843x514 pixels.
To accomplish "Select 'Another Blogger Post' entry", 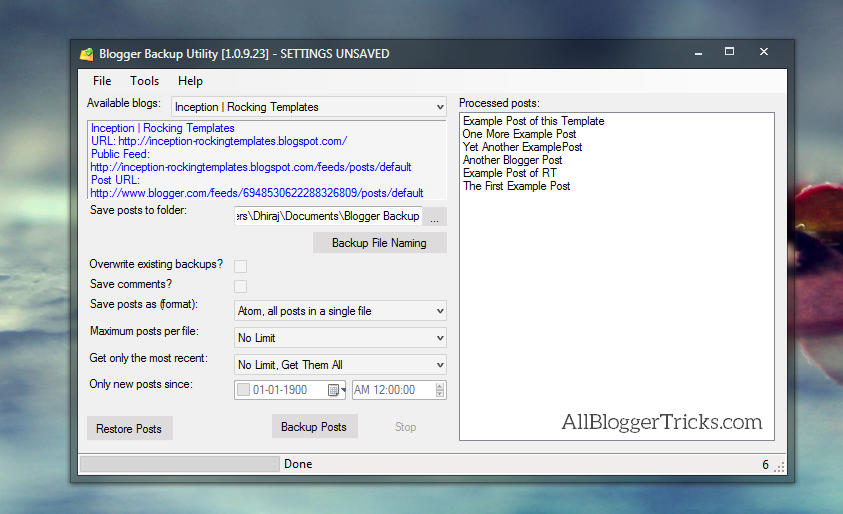I will [x=512, y=160].
